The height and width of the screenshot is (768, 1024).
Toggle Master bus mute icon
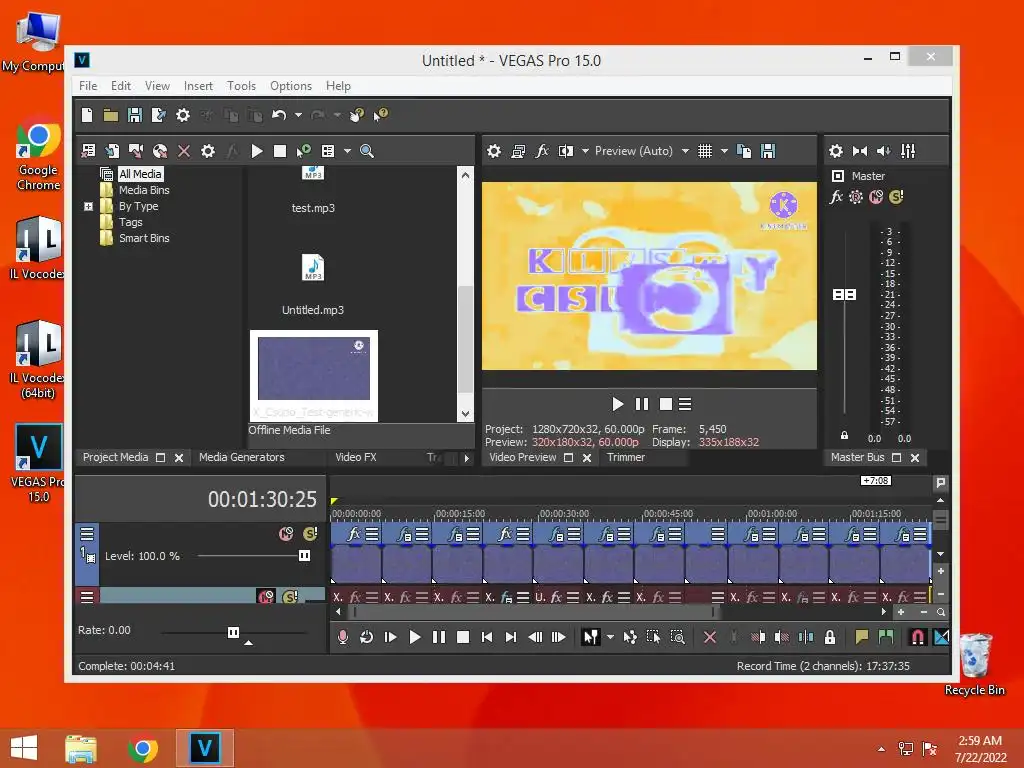tap(876, 197)
